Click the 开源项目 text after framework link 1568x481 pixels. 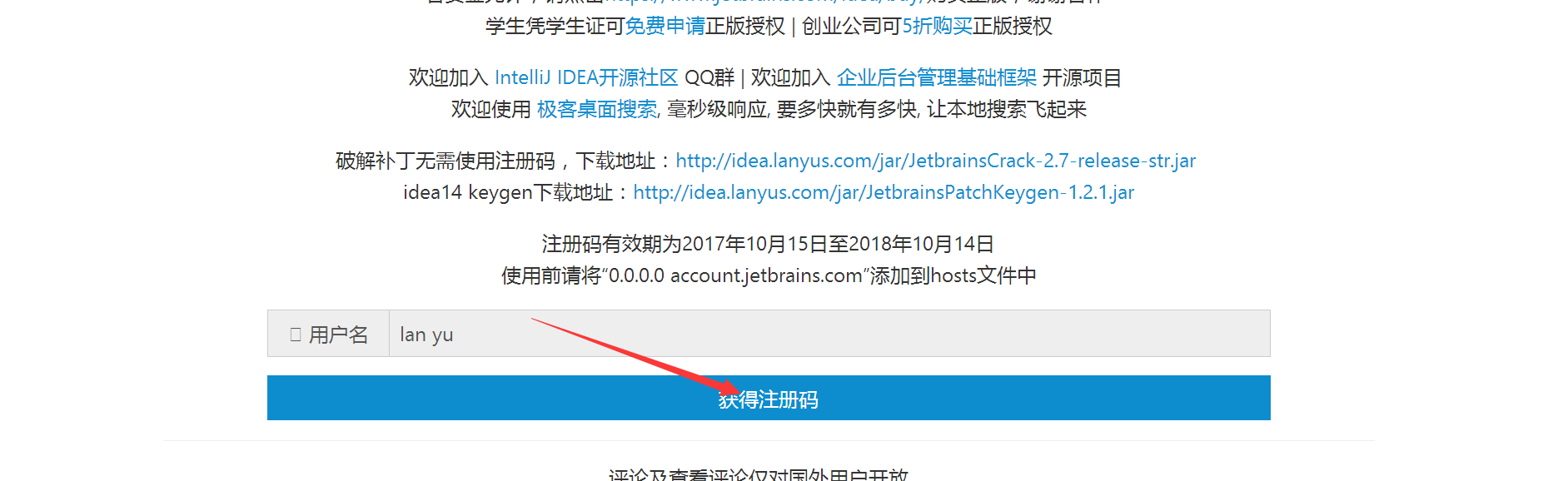1082,78
